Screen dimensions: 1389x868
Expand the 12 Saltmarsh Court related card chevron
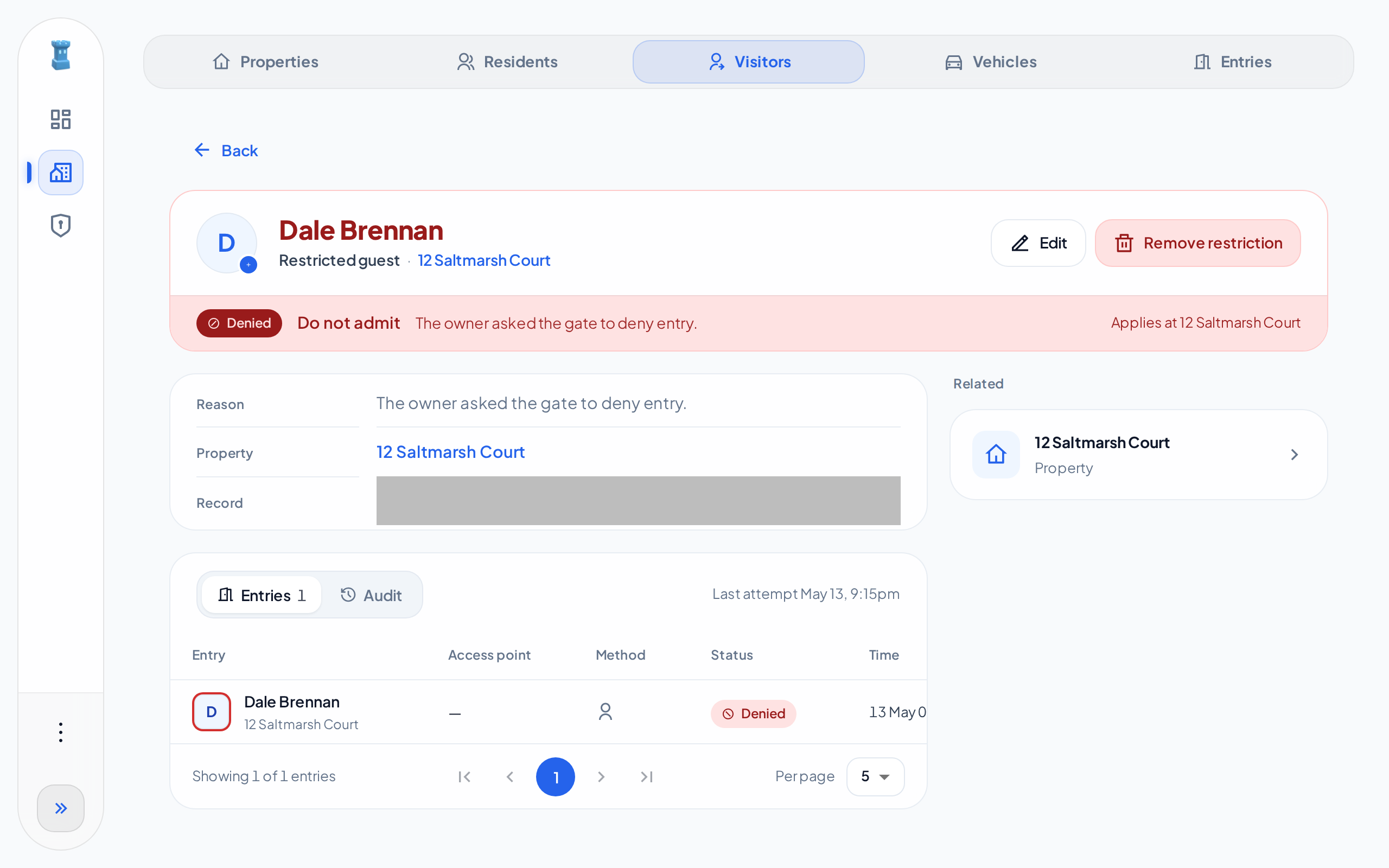[x=1294, y=455]
